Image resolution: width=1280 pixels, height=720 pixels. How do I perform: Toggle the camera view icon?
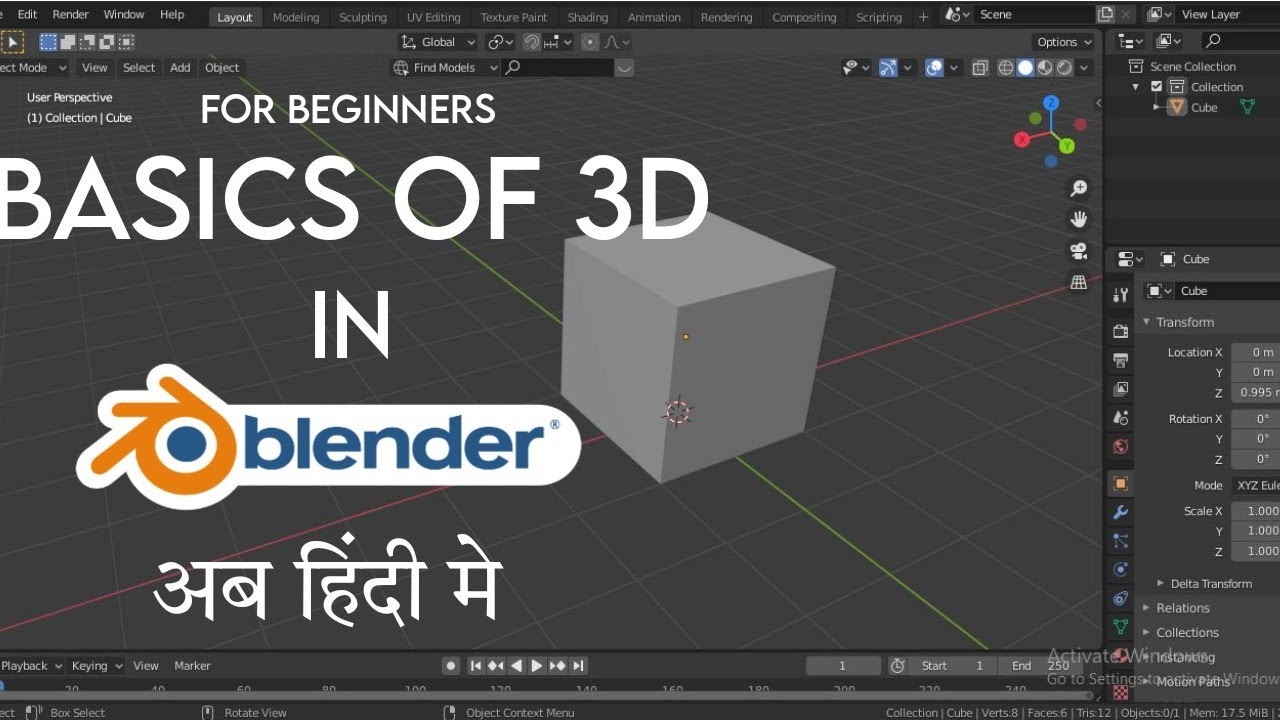1079,251
